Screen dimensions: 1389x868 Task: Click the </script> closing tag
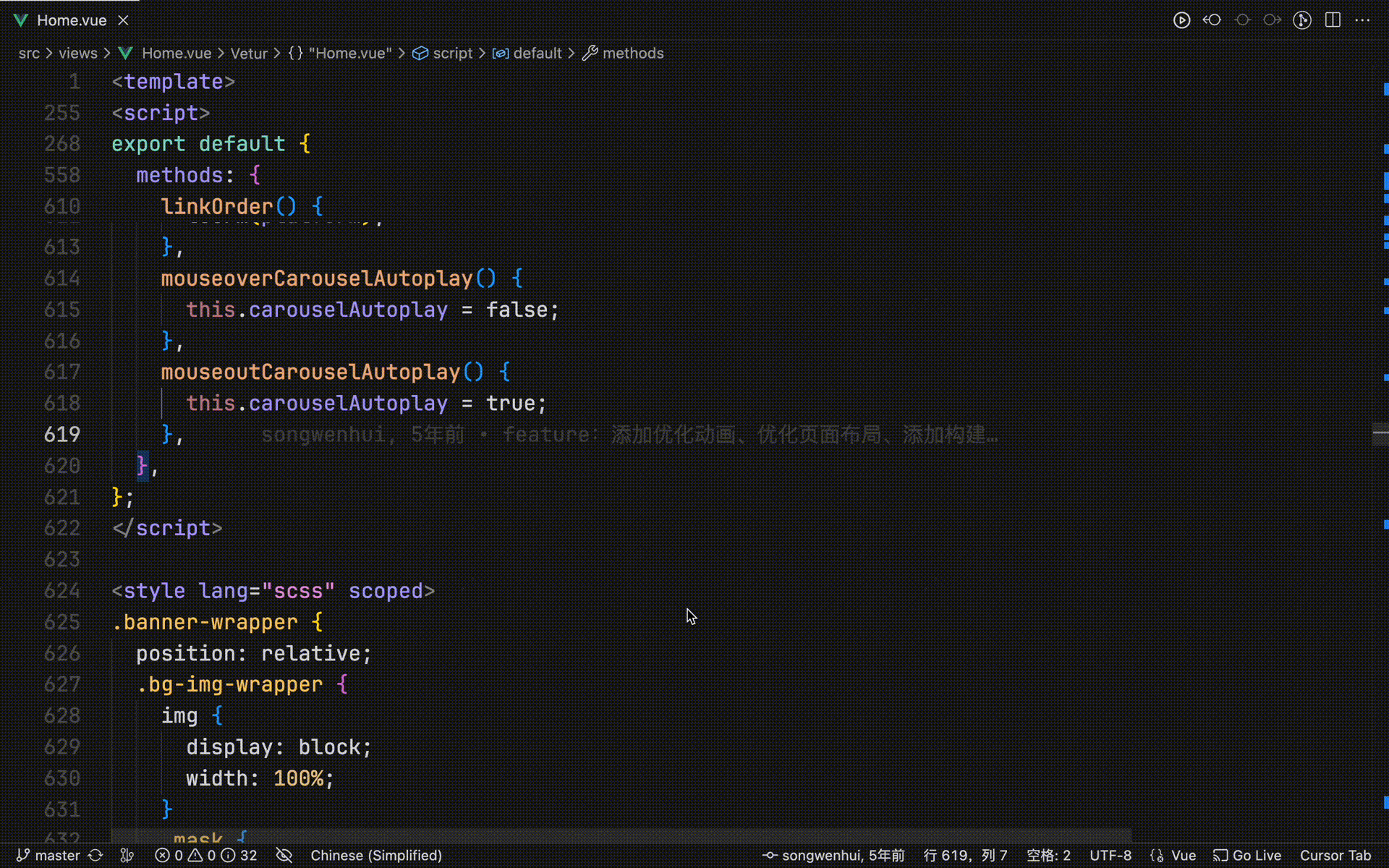[x=167, y=528]
